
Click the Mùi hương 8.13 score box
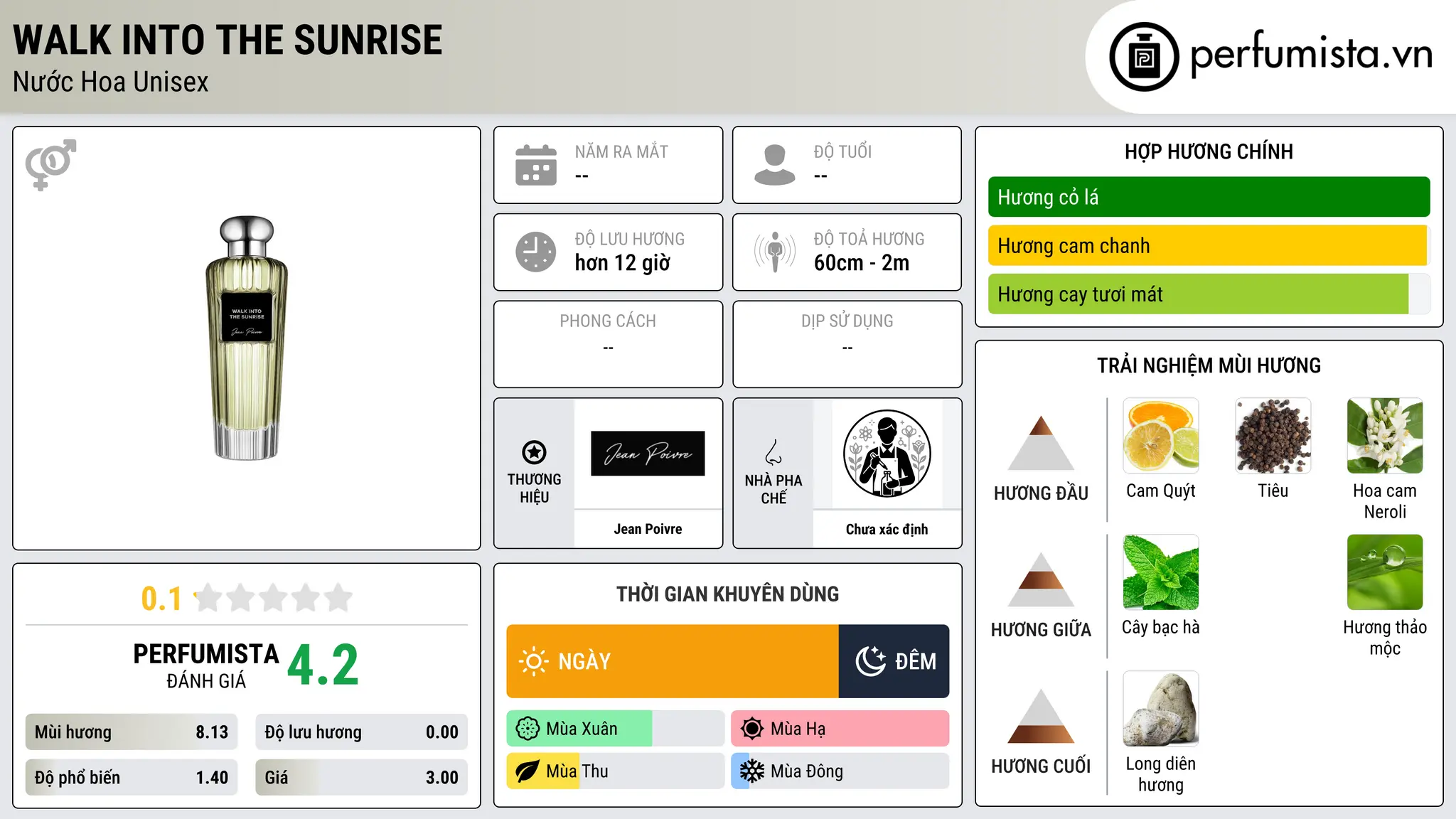pyautogui.click(x=132, y=732)
